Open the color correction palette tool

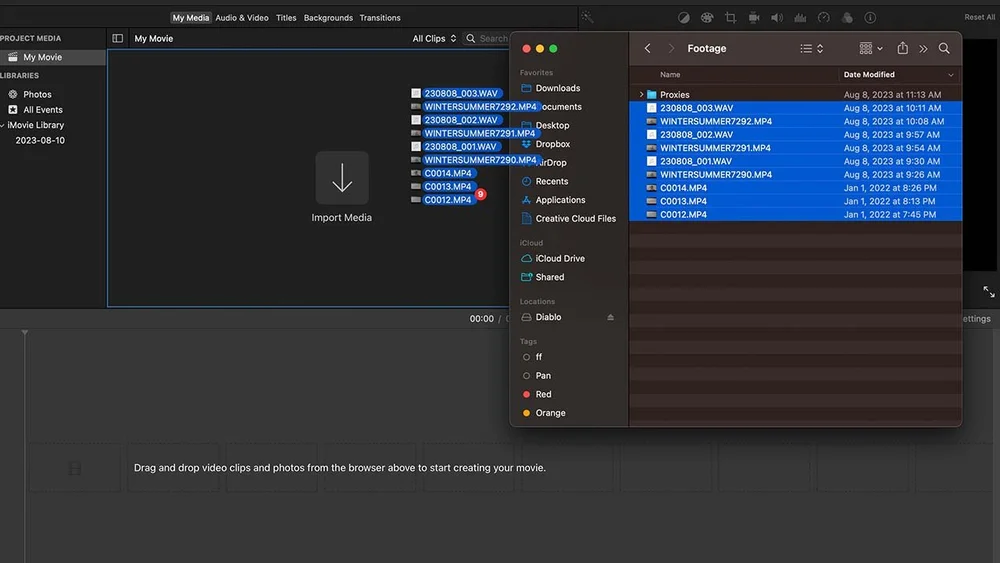tap(707, 18)
